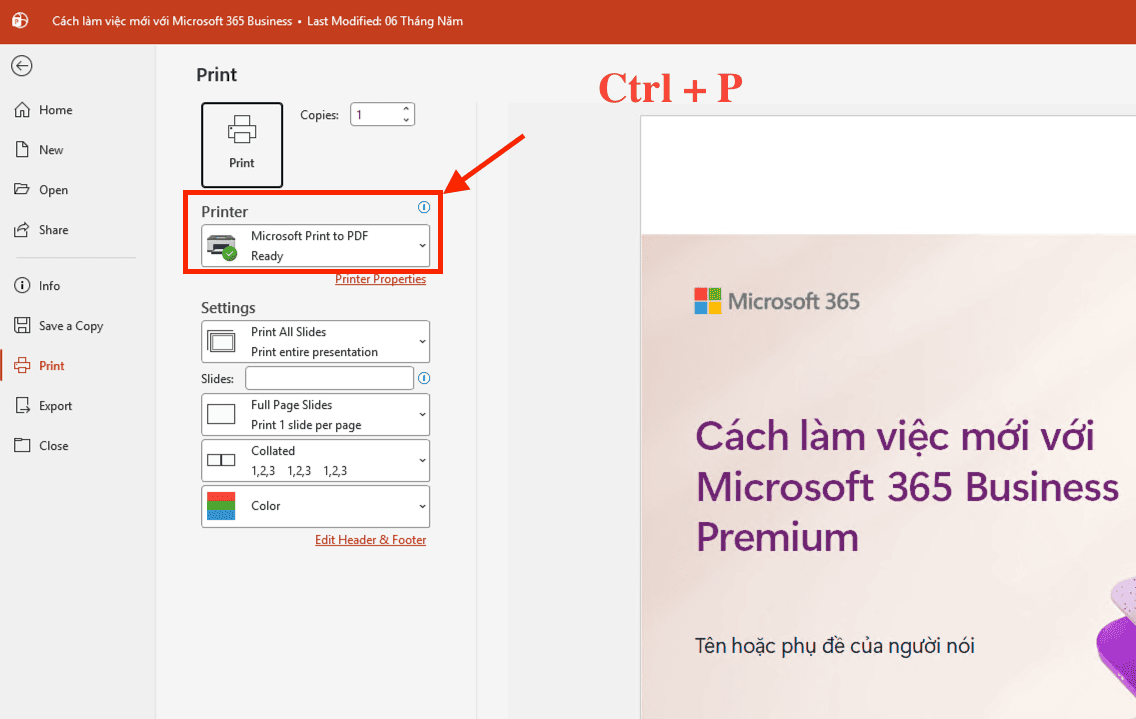Screen dimensions: 1136x719
Task: Click the Microsoft 365 logo in the preview
Action: (x=777, y=301)
